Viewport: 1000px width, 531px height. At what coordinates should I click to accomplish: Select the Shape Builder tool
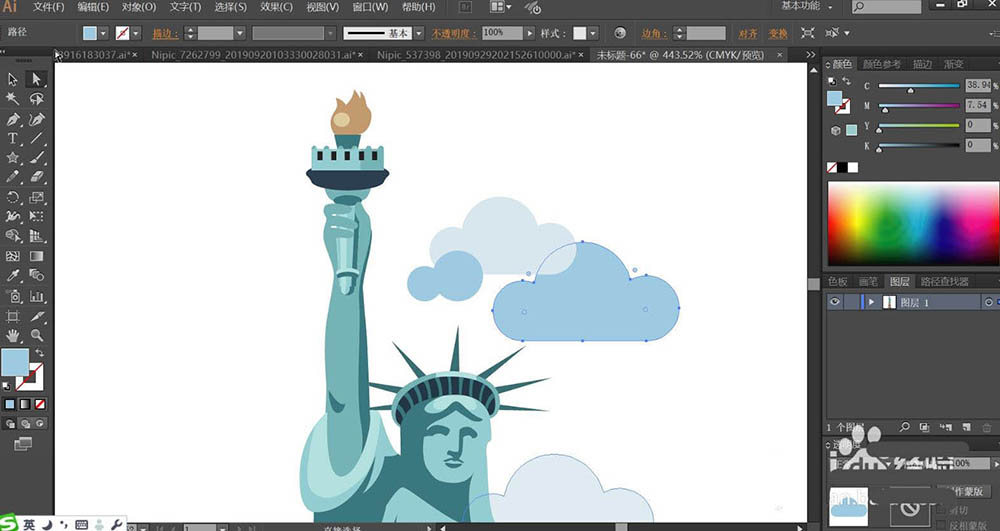point(13,236)
